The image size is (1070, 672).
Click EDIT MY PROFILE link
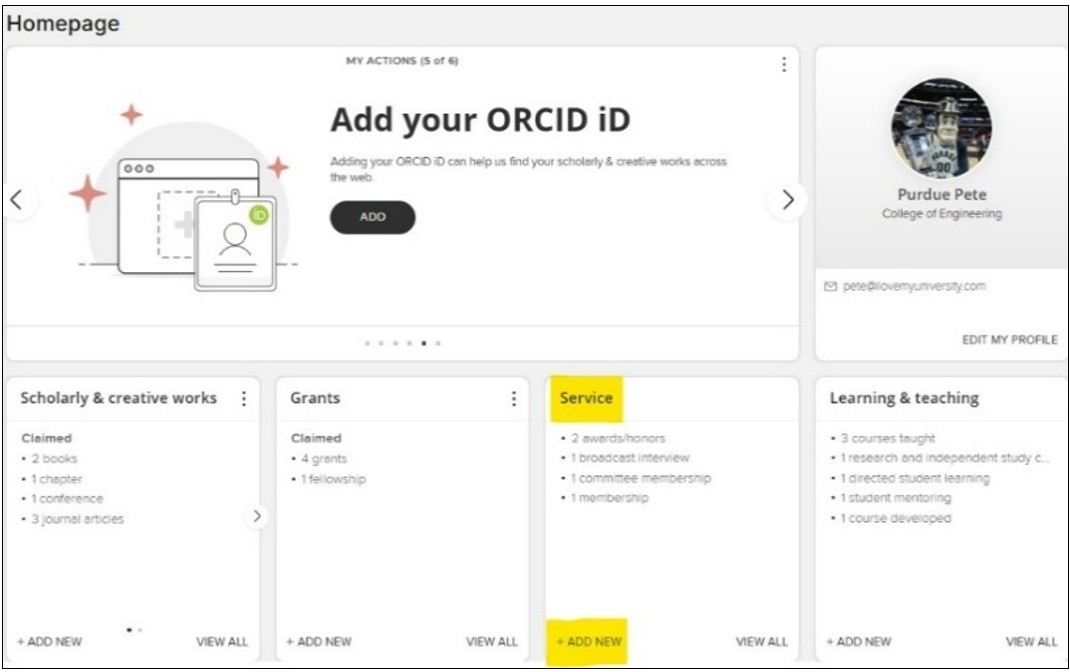(x=1010, y=340)
